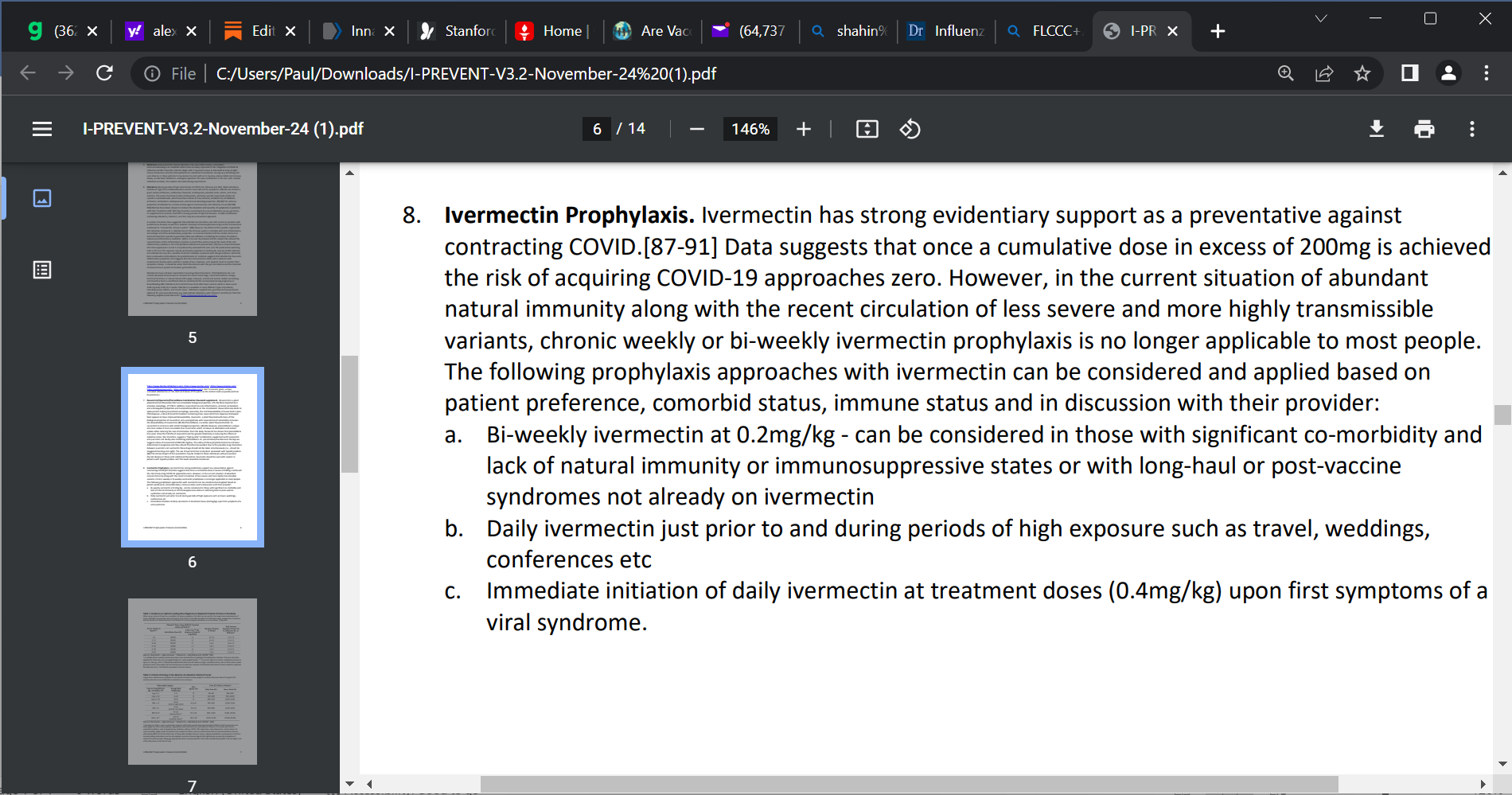
Task: Go back in browser history
Action: 28,73
